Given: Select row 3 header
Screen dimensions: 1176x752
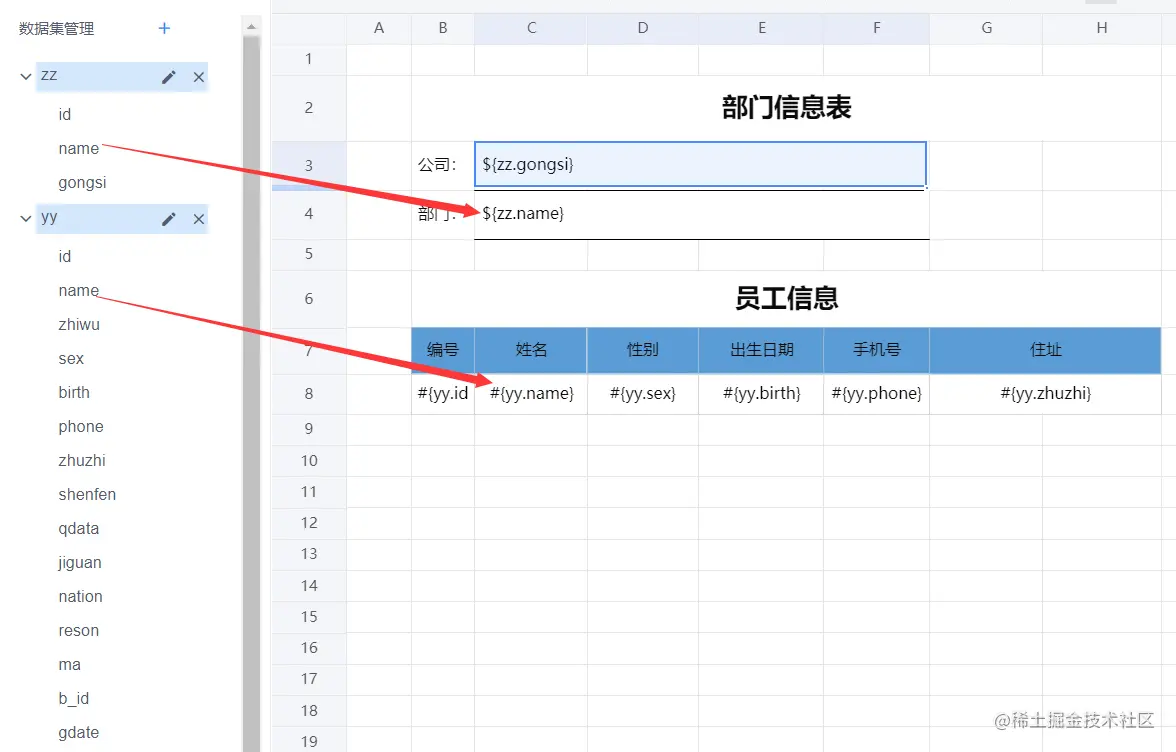Looking at the screenshot, I should [x=308, y=165].
